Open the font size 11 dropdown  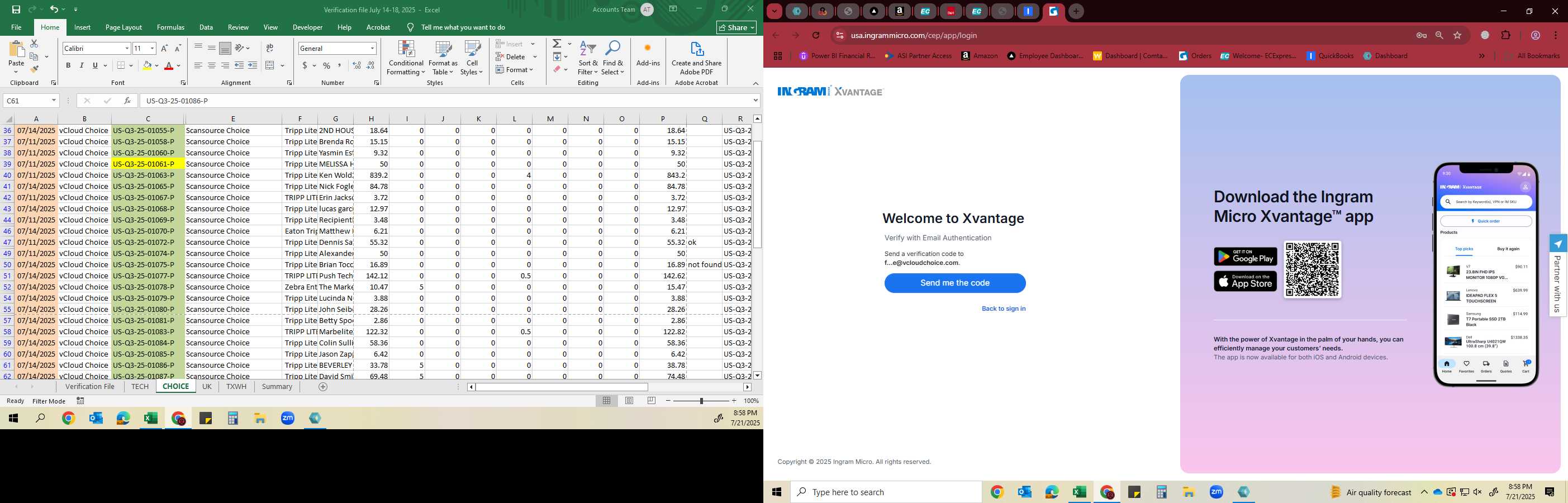click(x=152, y=48)
